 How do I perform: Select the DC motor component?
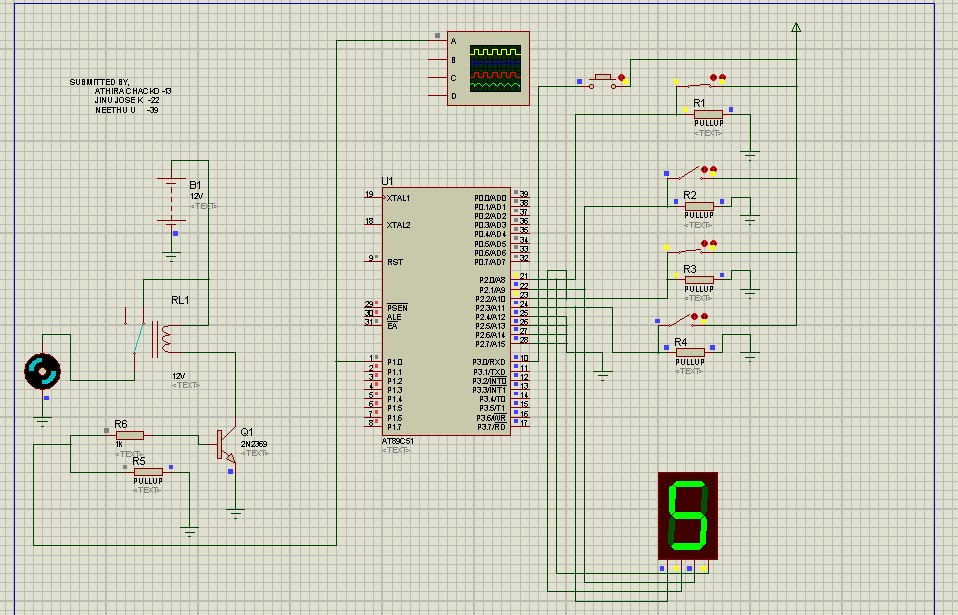pyautogui.click(x=42, y=371)
